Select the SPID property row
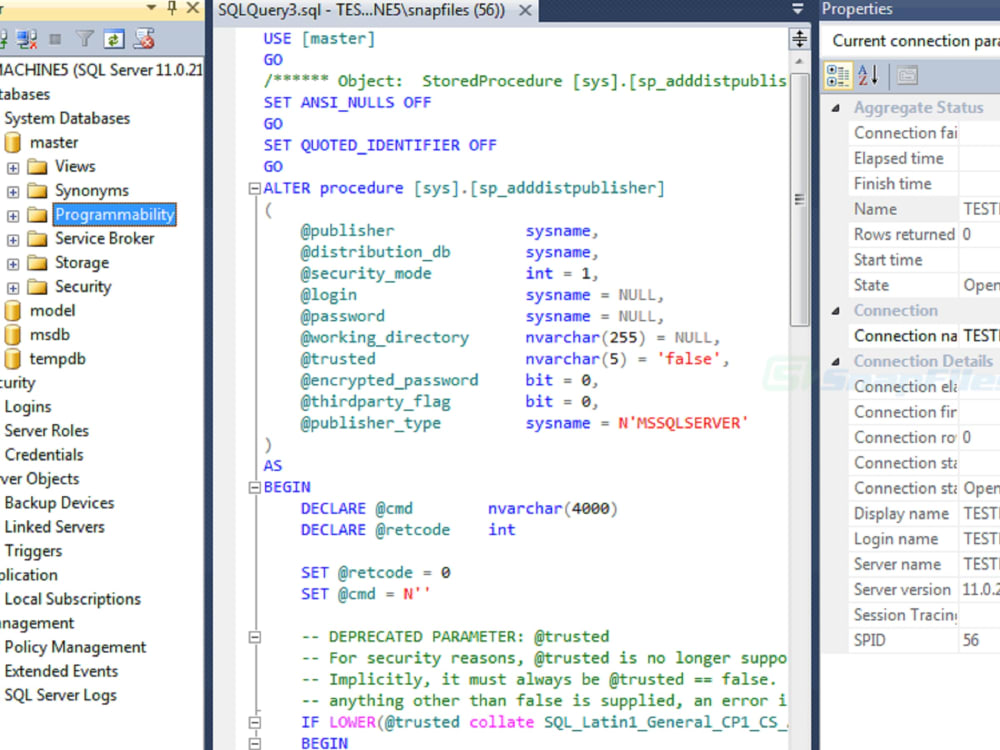The width and height of the screenshot is (1000, 750). 925,640
